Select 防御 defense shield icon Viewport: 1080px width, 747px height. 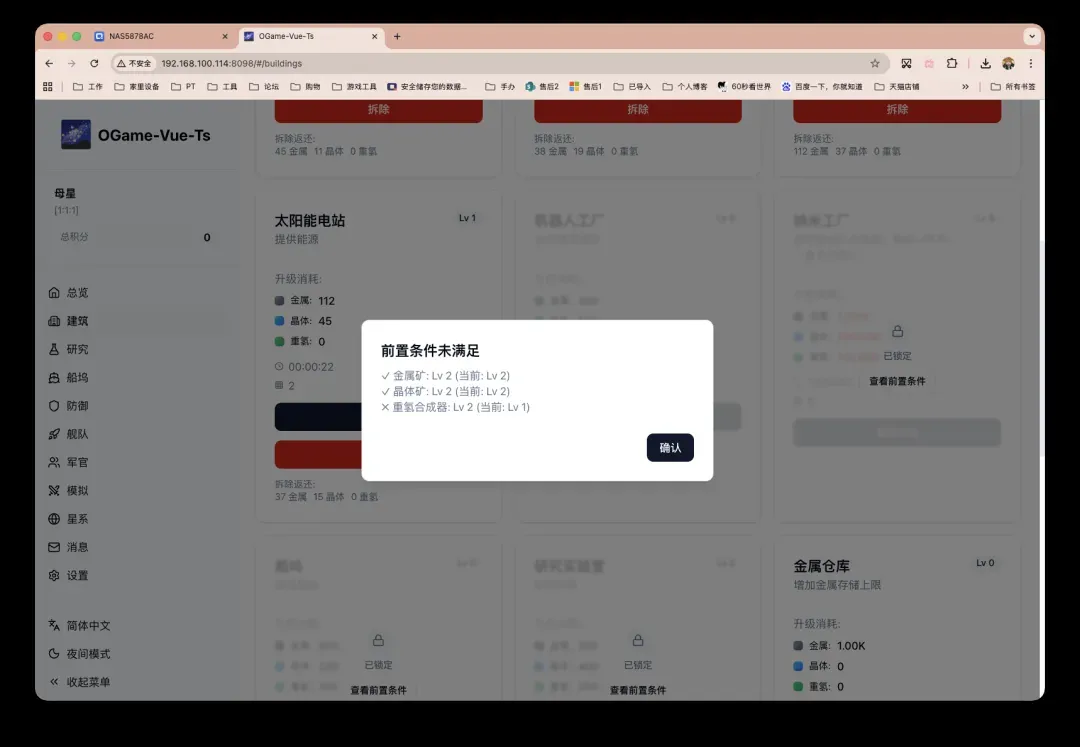(x=55, y=406)
